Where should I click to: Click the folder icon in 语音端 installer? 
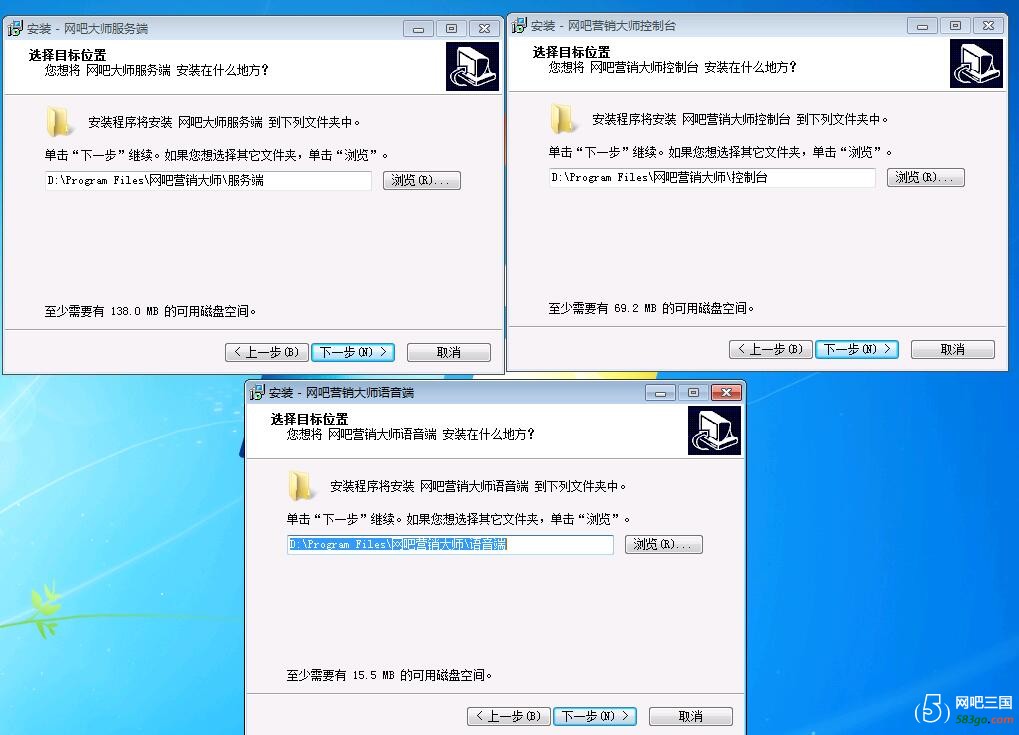[x=301, y=485]
